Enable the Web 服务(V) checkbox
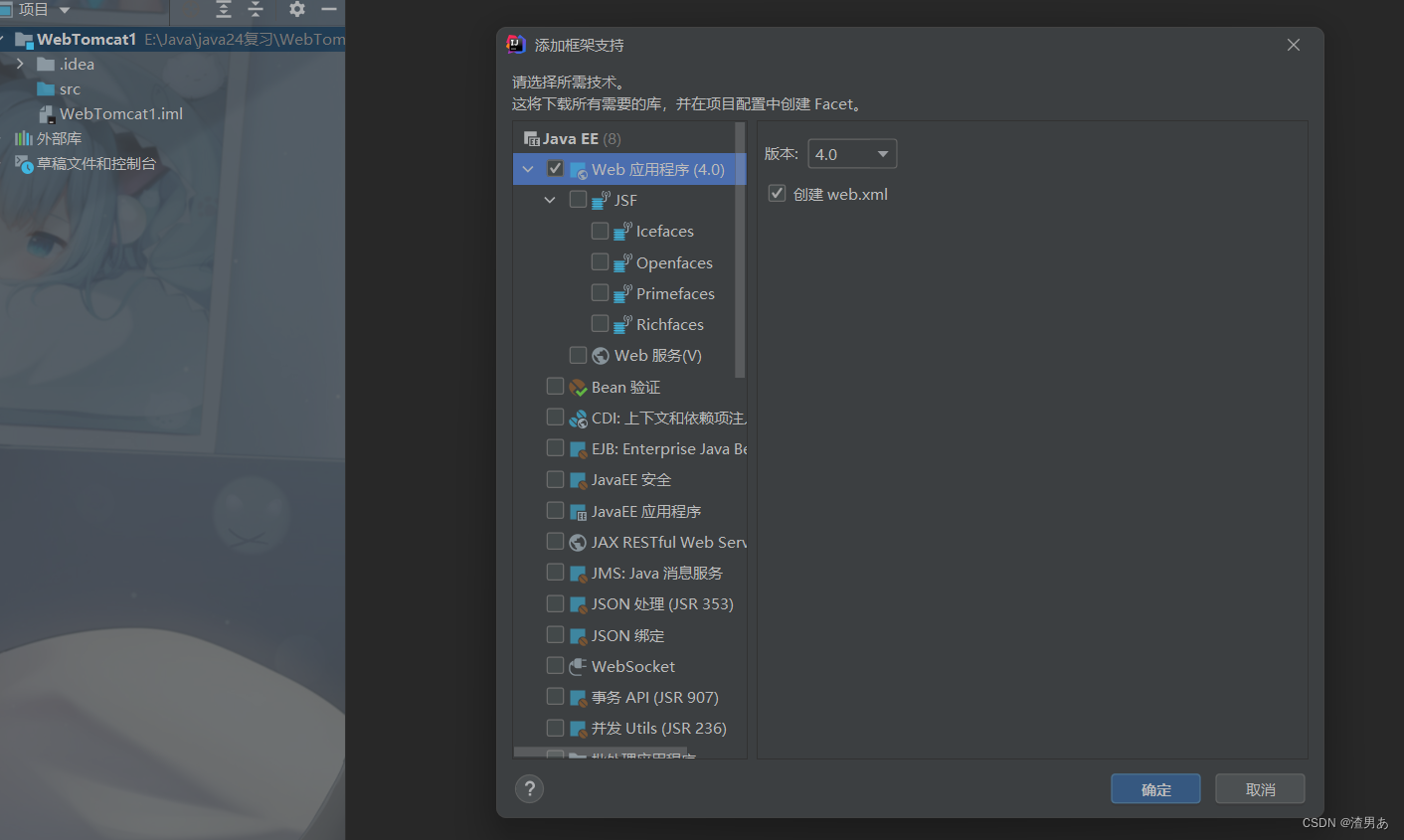The image size is (1404, 840). point(578,355)
